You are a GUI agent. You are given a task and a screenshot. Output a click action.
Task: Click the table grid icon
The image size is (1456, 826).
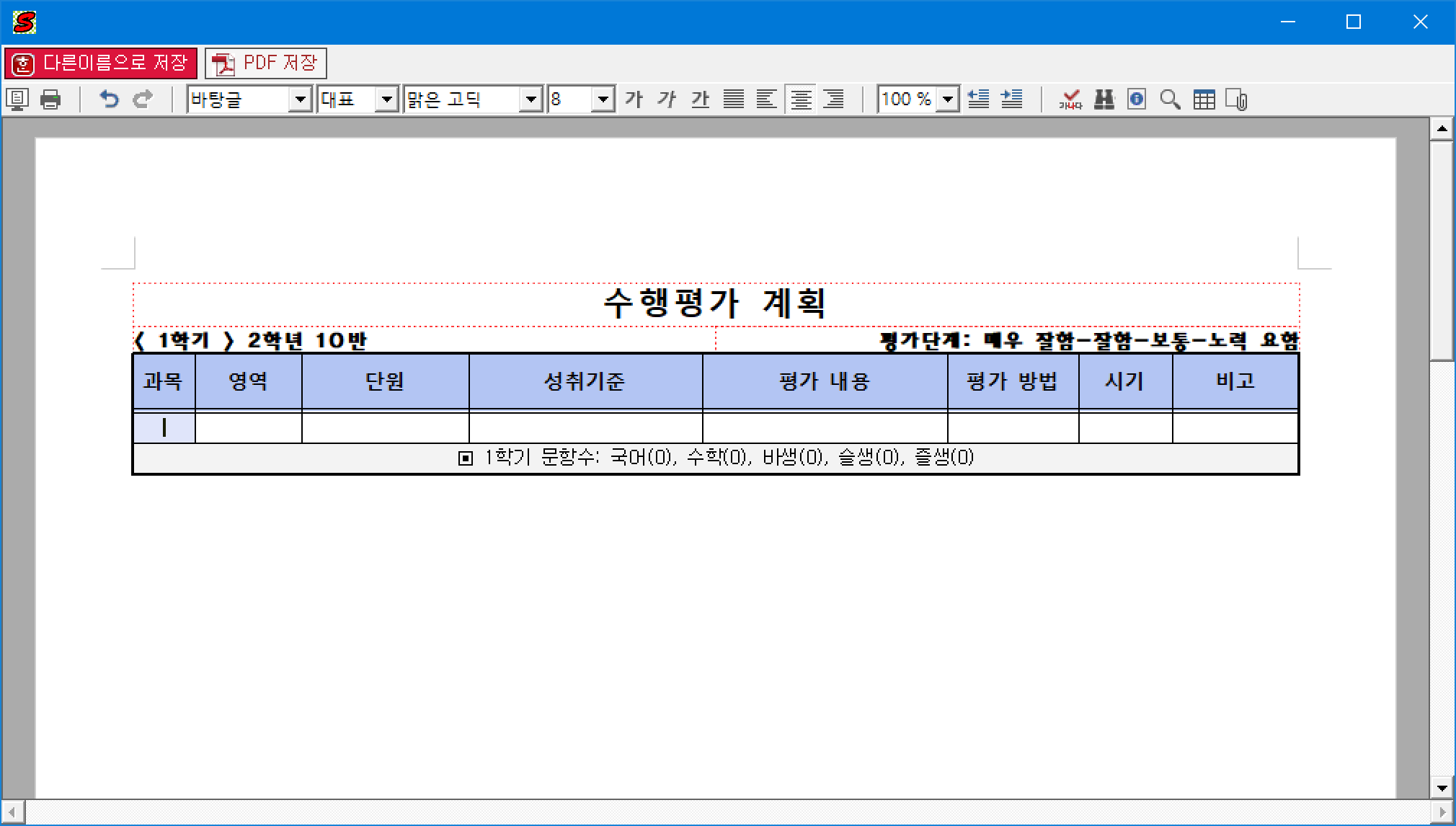pyautogui.click(x=1204, y=99)
